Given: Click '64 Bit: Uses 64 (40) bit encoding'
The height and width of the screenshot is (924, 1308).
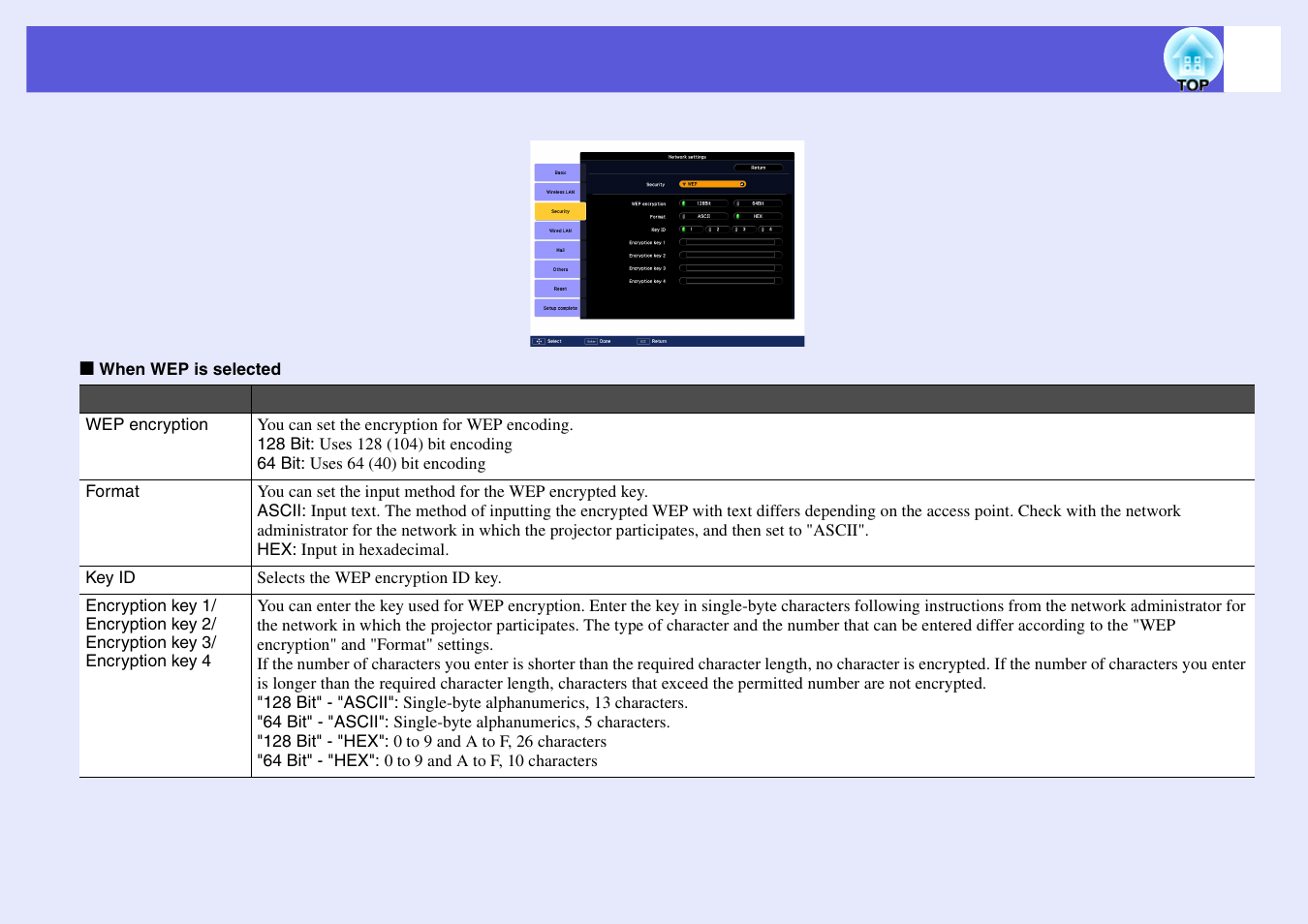Looking at the screenshot, I should point(371,463).
